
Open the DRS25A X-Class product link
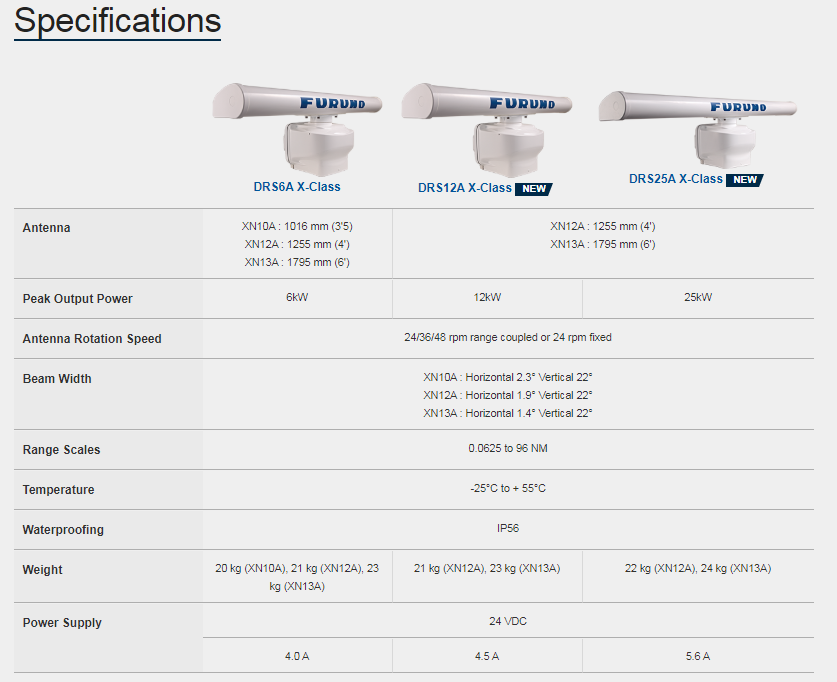pos(675,179)
